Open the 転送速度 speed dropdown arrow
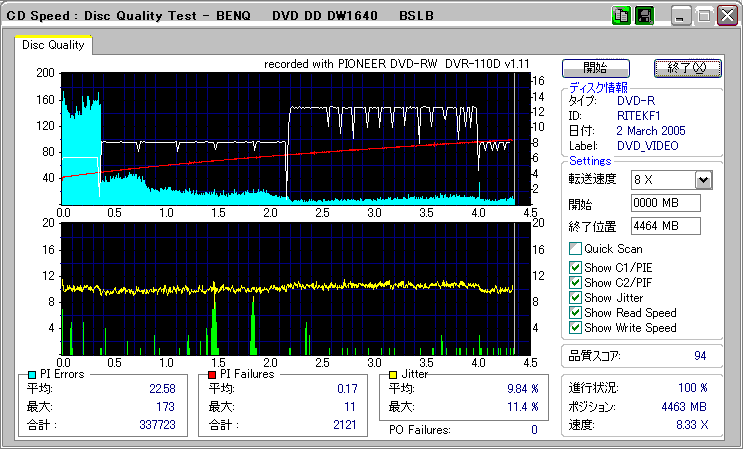743x449 pixels. 703,180
